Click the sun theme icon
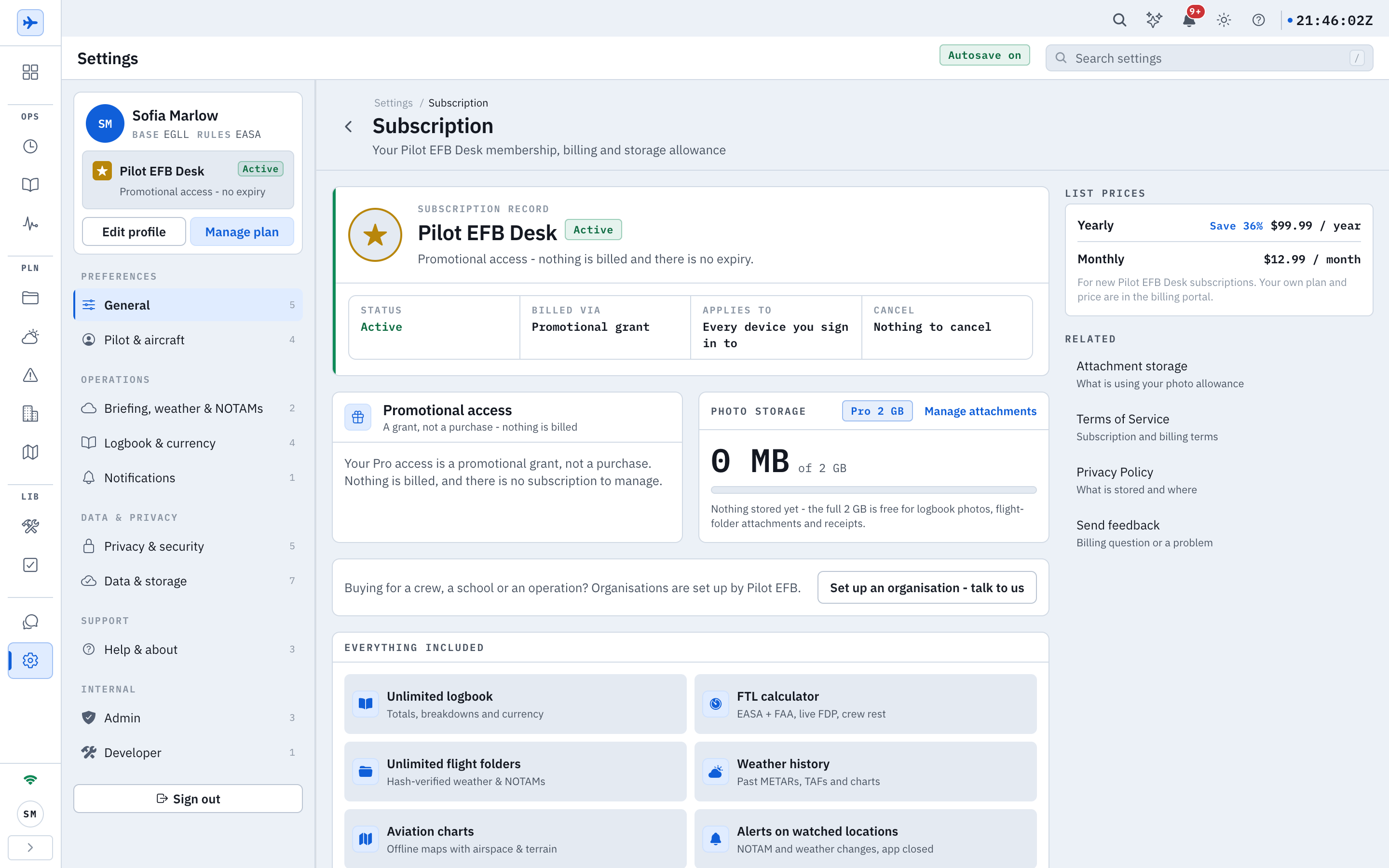1389x868 pixels. (x=1224, y=21)
